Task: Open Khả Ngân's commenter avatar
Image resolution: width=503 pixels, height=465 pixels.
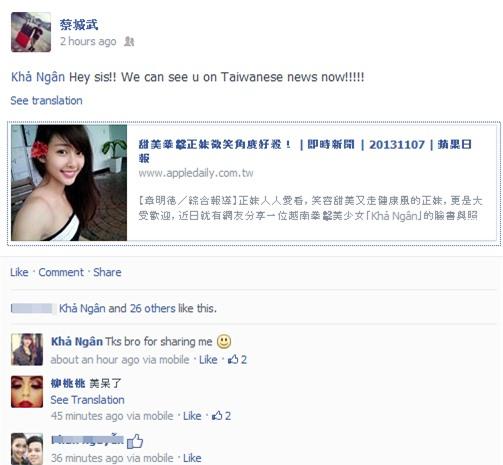Action: coord(27,349)
